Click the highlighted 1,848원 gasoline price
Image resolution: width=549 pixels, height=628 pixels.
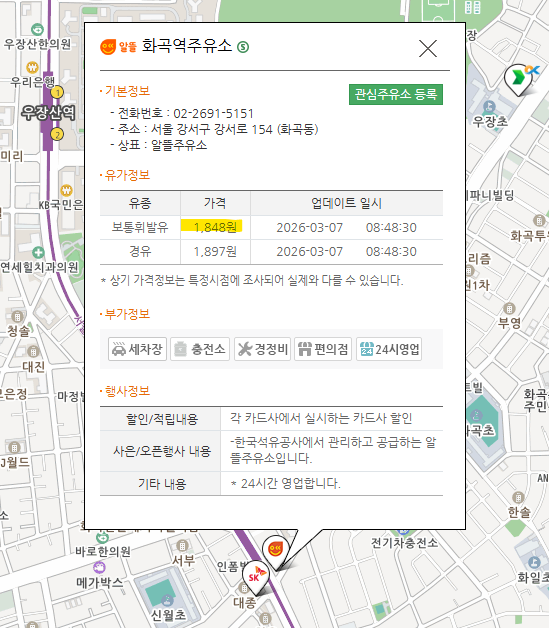(x=215, y=227)
